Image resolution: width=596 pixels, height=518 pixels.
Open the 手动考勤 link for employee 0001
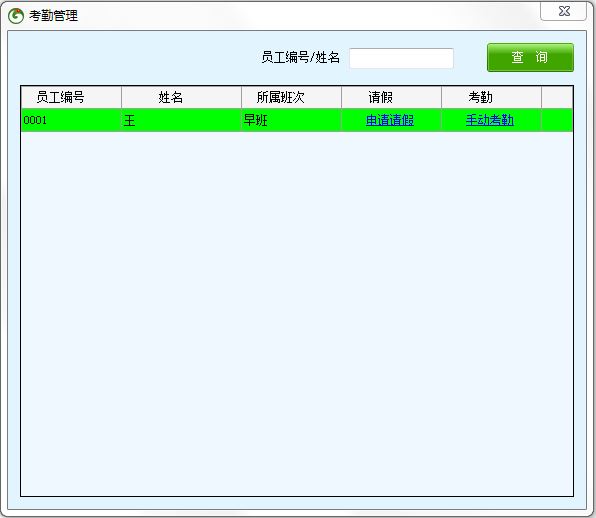pyautogui.click(x=490, y=120)
